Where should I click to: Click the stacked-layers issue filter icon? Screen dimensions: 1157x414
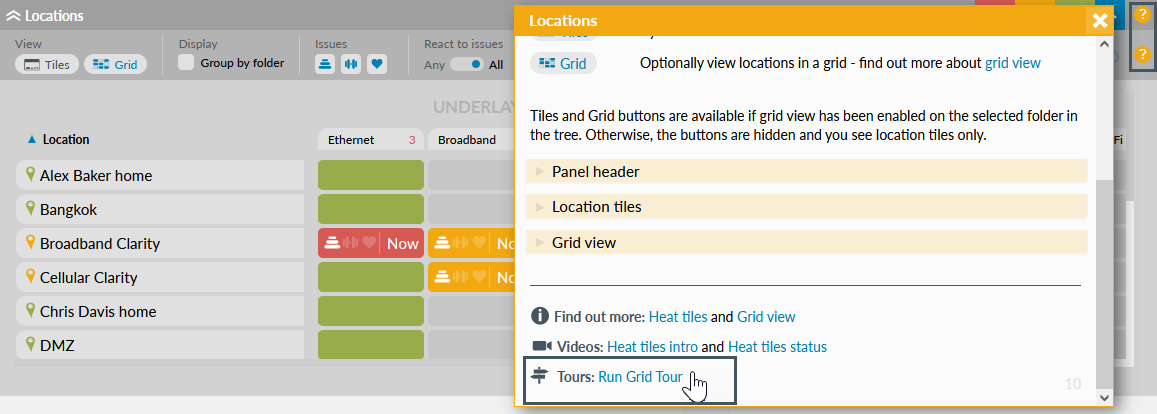(x=326, y=64)
